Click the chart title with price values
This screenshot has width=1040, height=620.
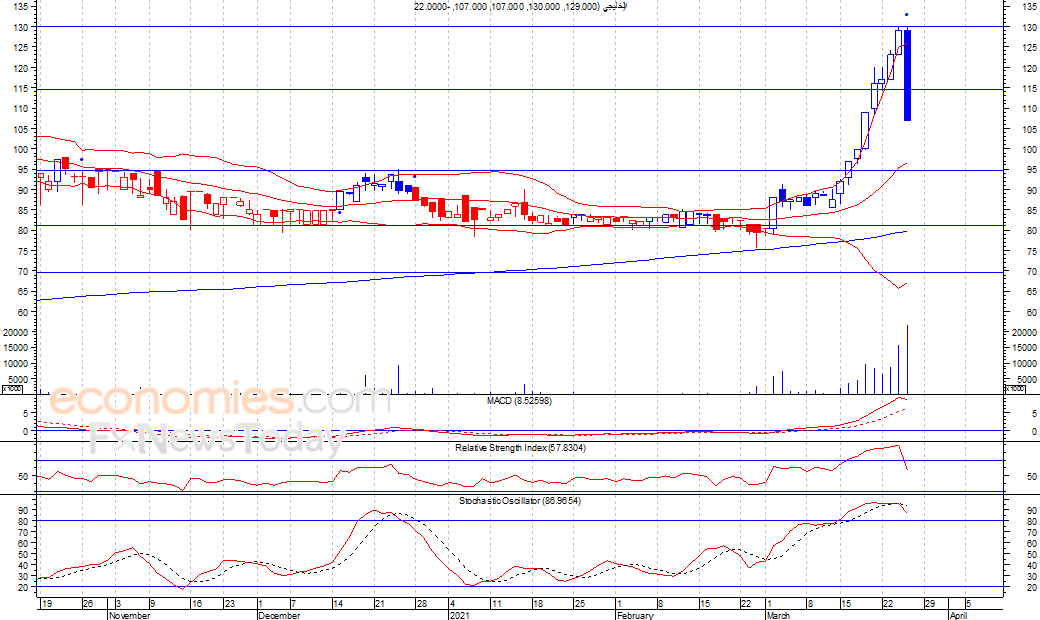coord(520,7)
